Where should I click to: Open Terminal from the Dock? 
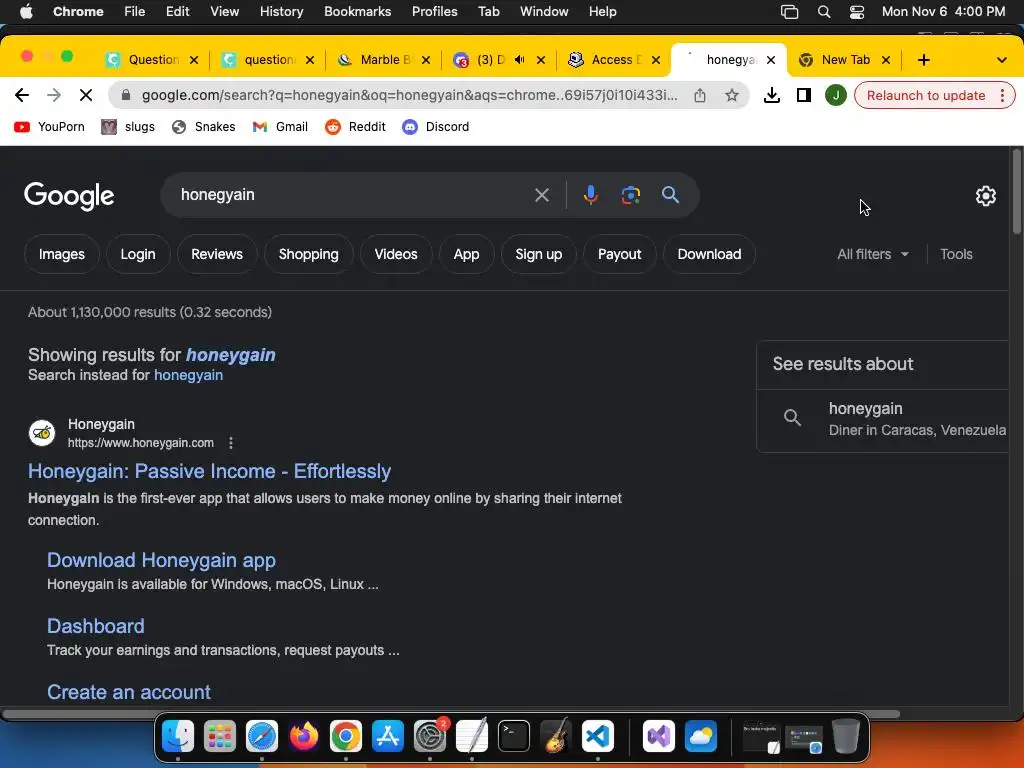pos(513,736)
